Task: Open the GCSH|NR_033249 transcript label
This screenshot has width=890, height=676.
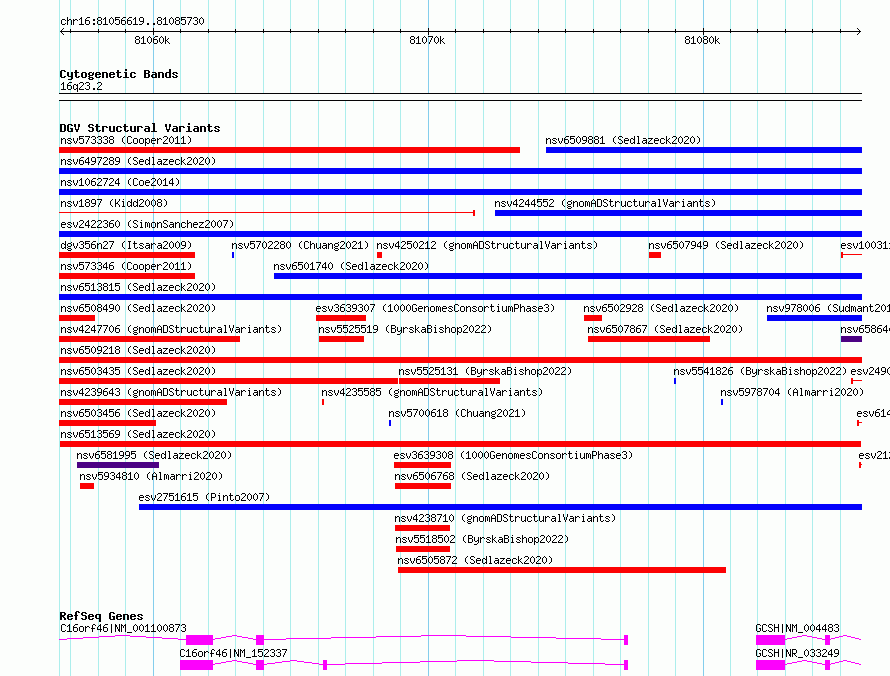Action: coord(797,653)
